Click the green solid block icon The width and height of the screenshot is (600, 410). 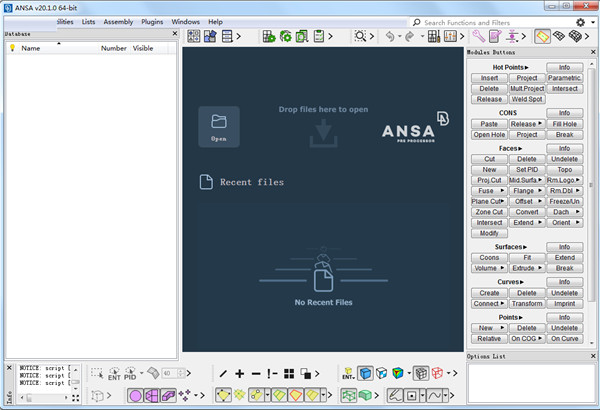(365, 395)
